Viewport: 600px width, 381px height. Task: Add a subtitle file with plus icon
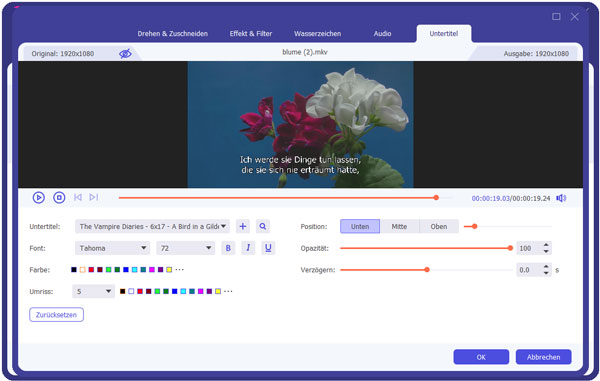click(x=243, y=226)
